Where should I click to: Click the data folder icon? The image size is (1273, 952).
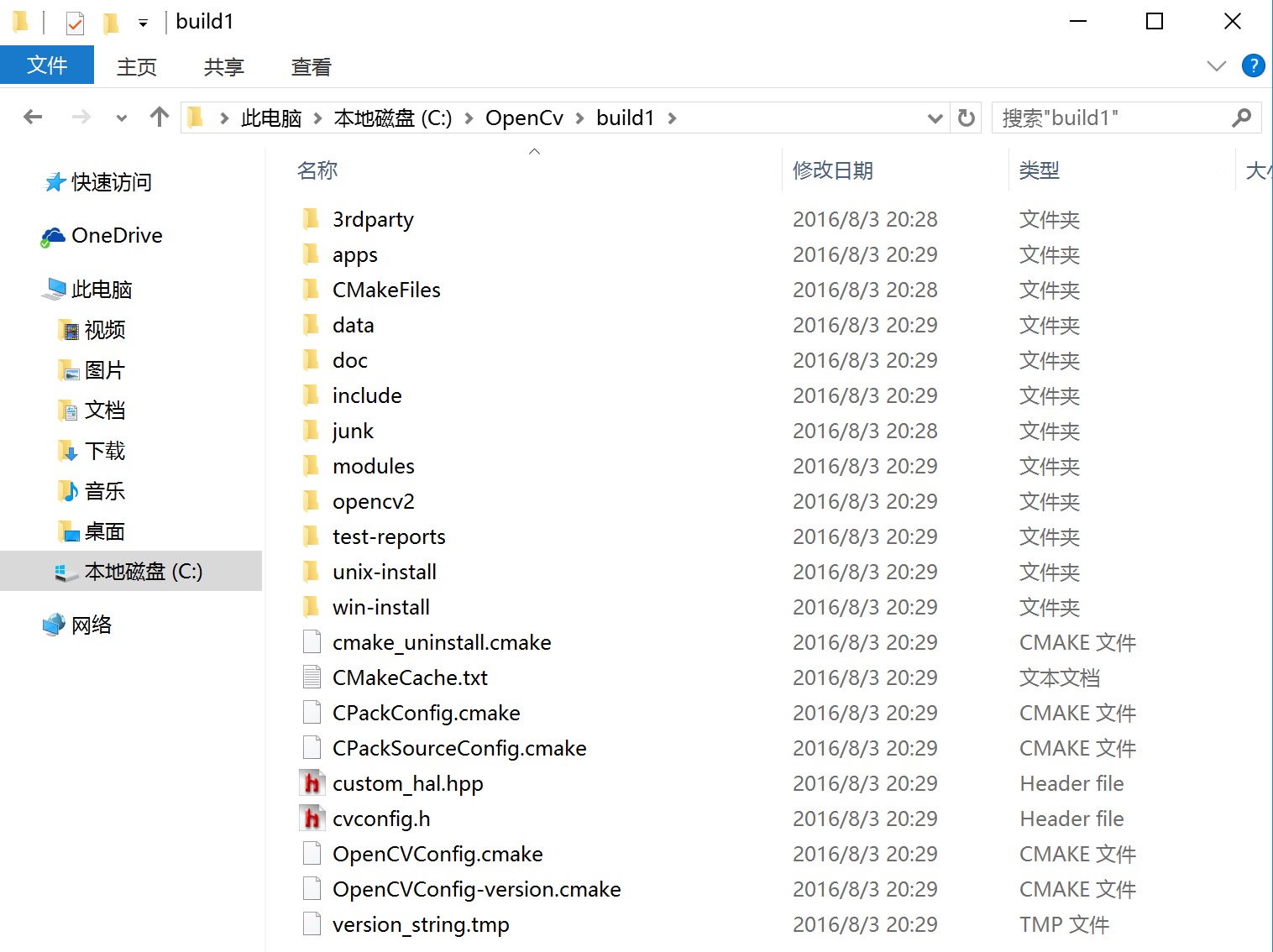[312, 325]
